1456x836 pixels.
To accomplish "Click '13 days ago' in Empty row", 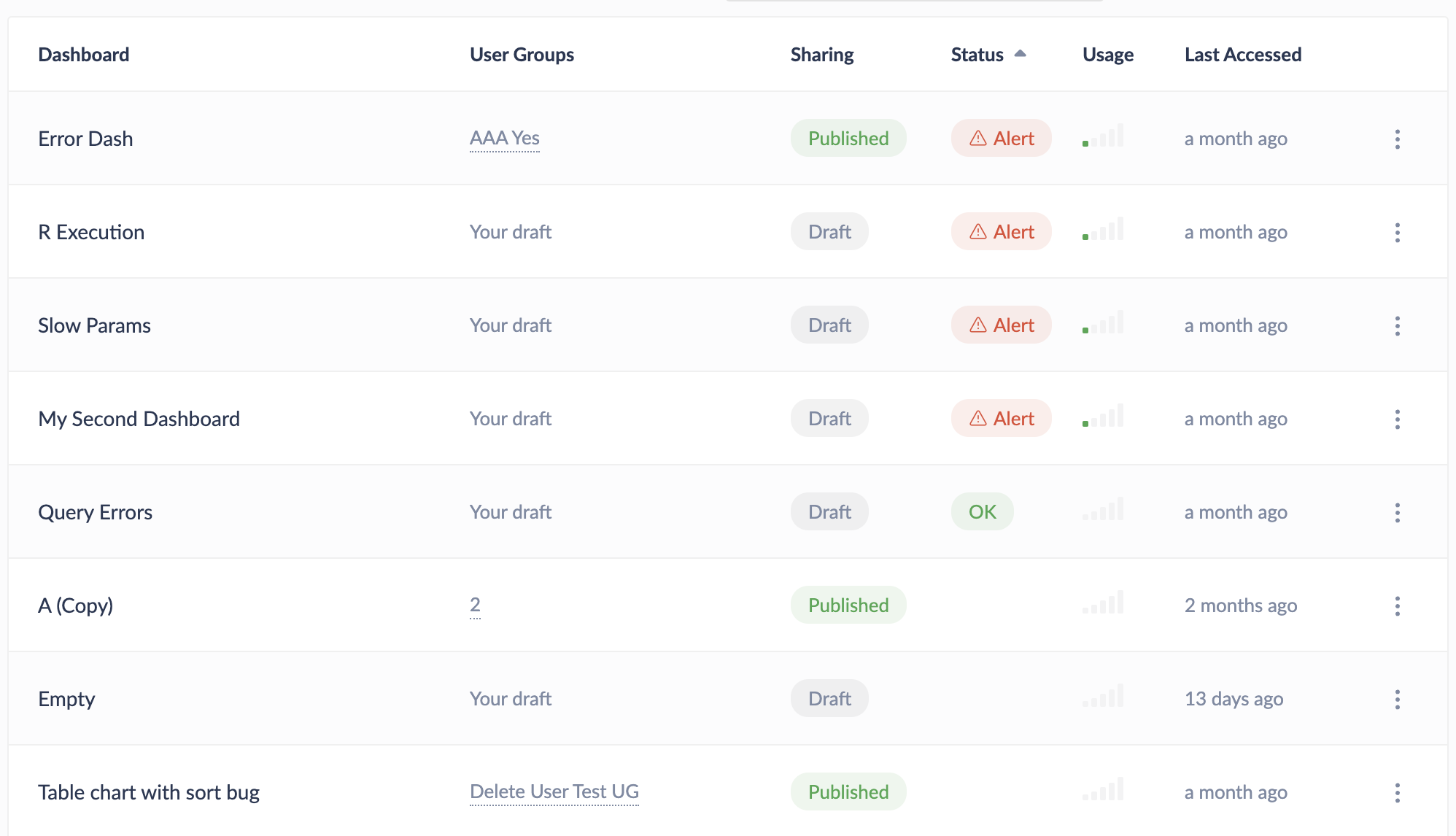I will coord(1234,699).
